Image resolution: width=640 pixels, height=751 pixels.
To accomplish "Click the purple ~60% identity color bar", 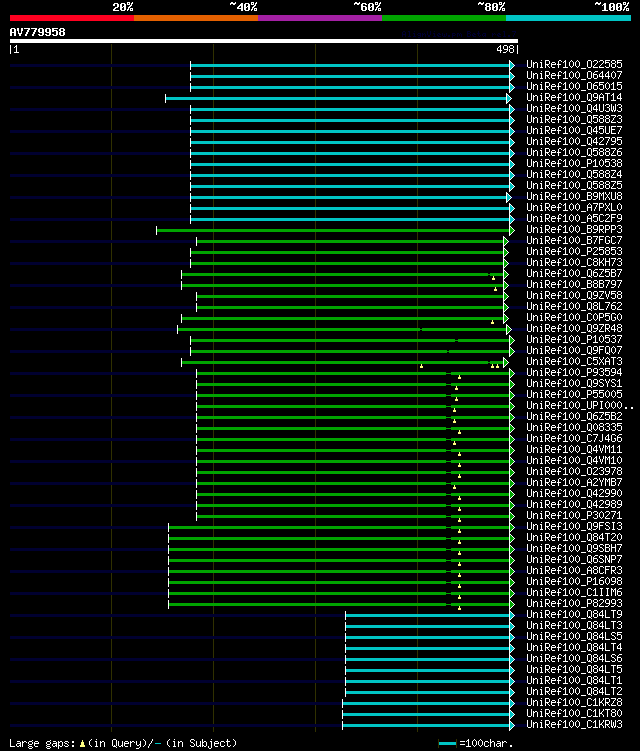I will [320, 18].
